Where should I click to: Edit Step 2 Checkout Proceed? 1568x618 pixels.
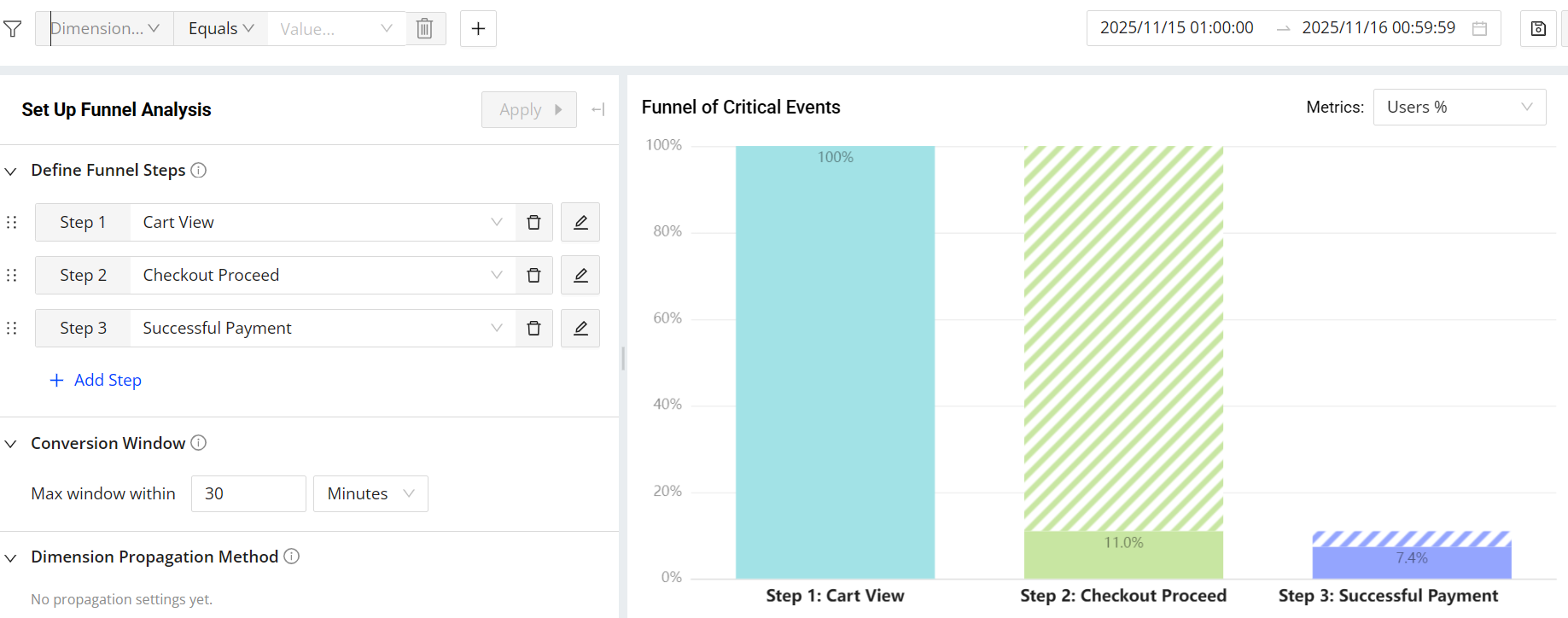point(580,276)
